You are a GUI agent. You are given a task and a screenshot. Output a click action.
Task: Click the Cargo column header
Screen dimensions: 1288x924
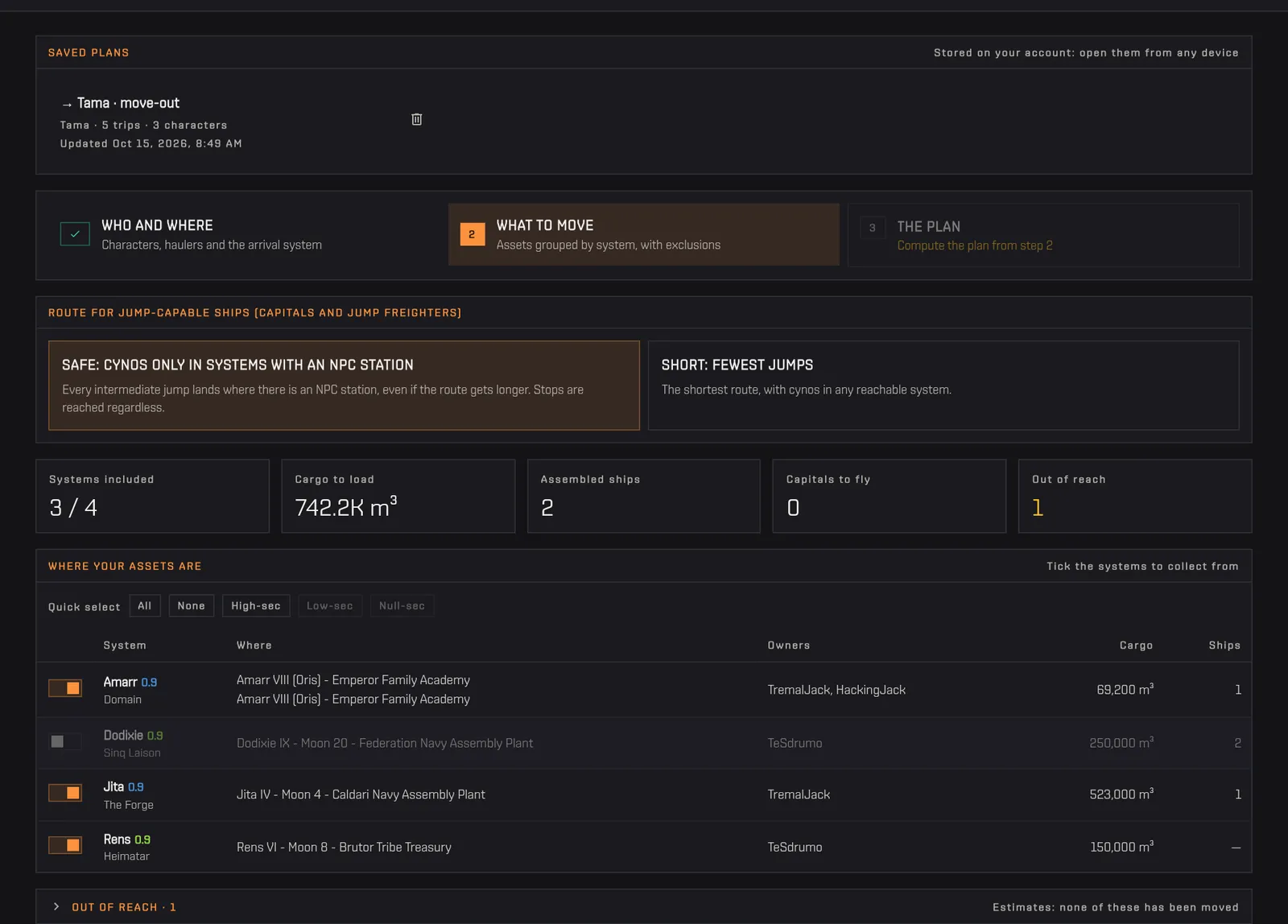point(1137,646)
